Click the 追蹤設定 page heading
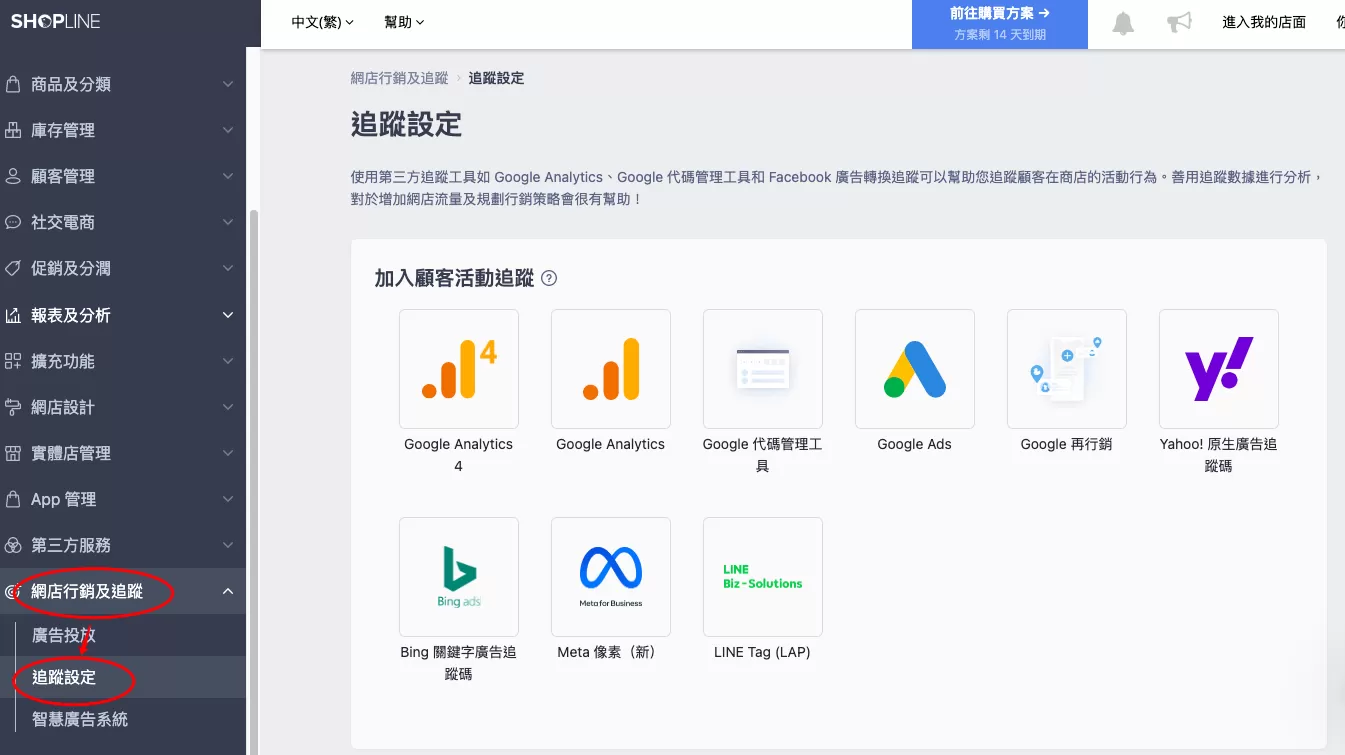This screenshot has width=1345, height=755. tap(406, 124)
